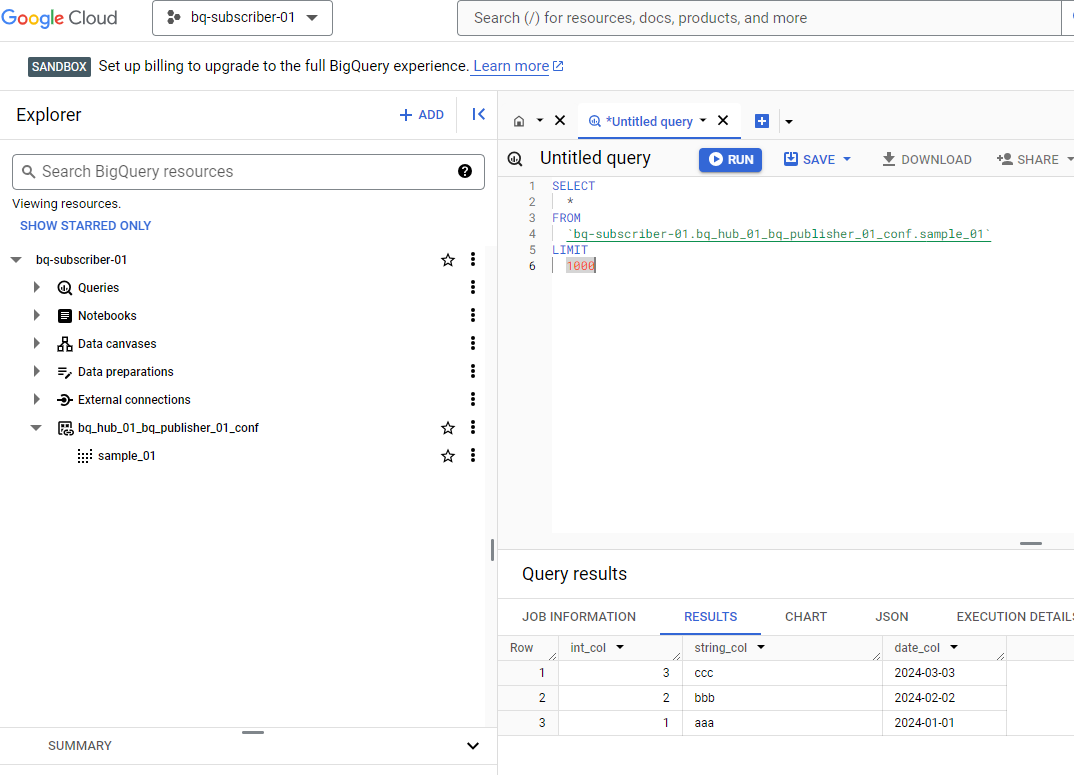Focus the top resource search bar

[759, 18]
